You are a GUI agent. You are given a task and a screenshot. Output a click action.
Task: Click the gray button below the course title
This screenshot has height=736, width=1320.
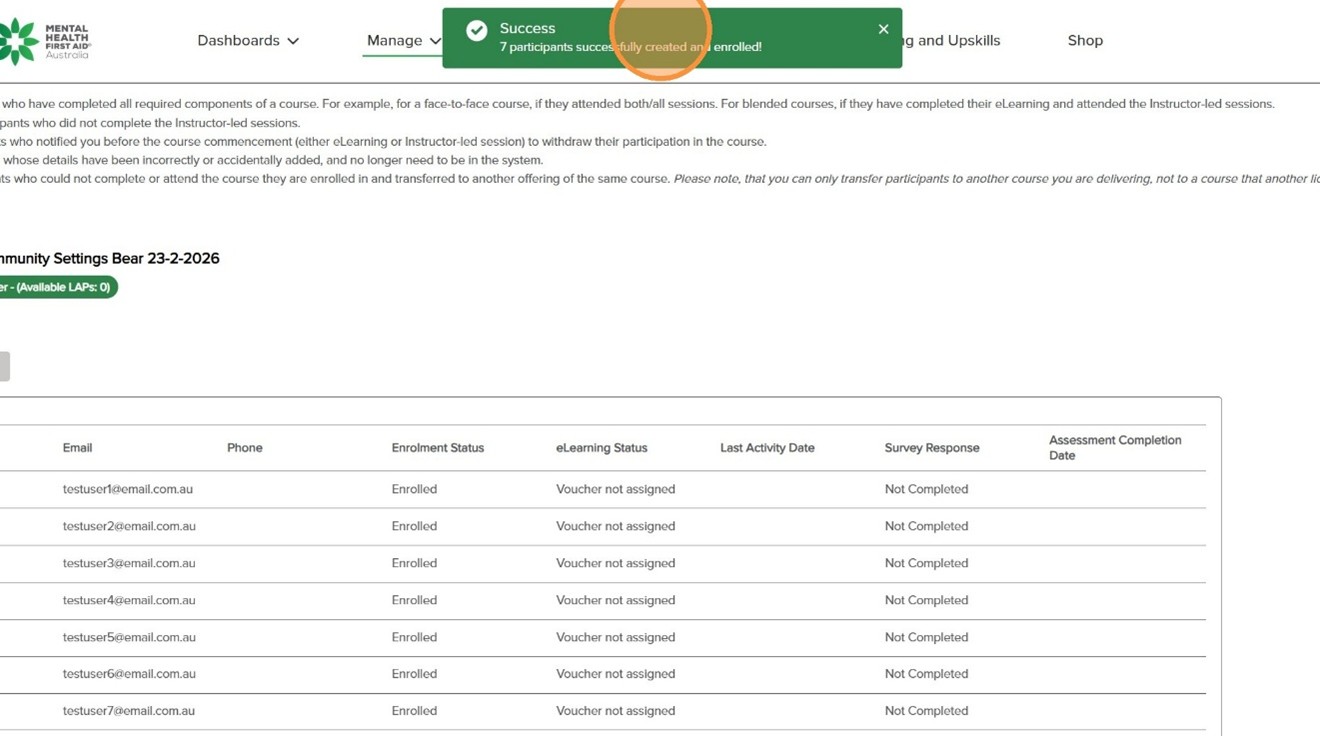point(4,365)
